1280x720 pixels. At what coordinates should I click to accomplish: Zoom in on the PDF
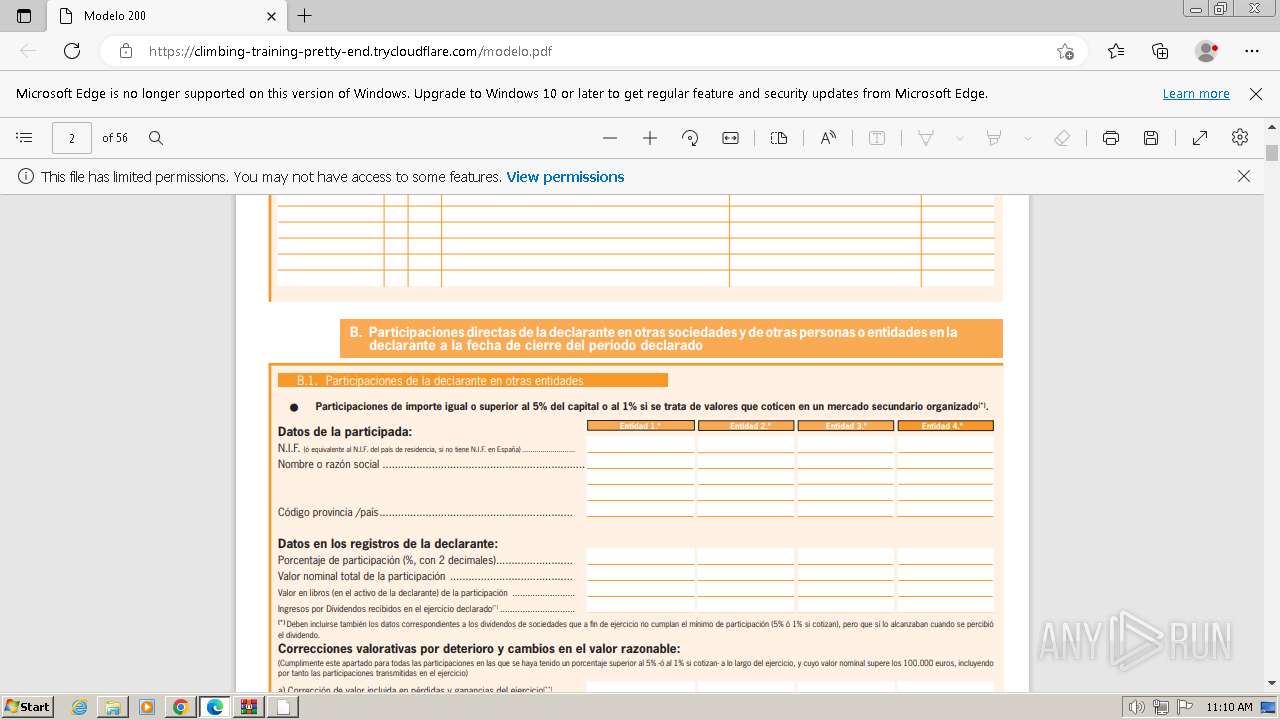650,138
